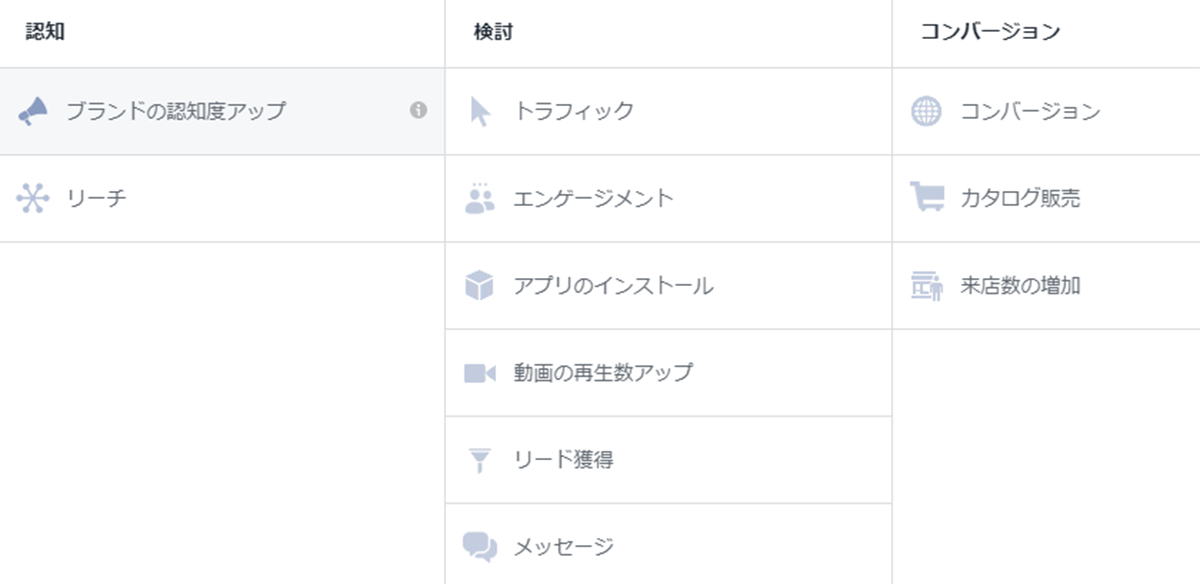
Task: Choose the リーチ objective text
Action: (96, 198)
